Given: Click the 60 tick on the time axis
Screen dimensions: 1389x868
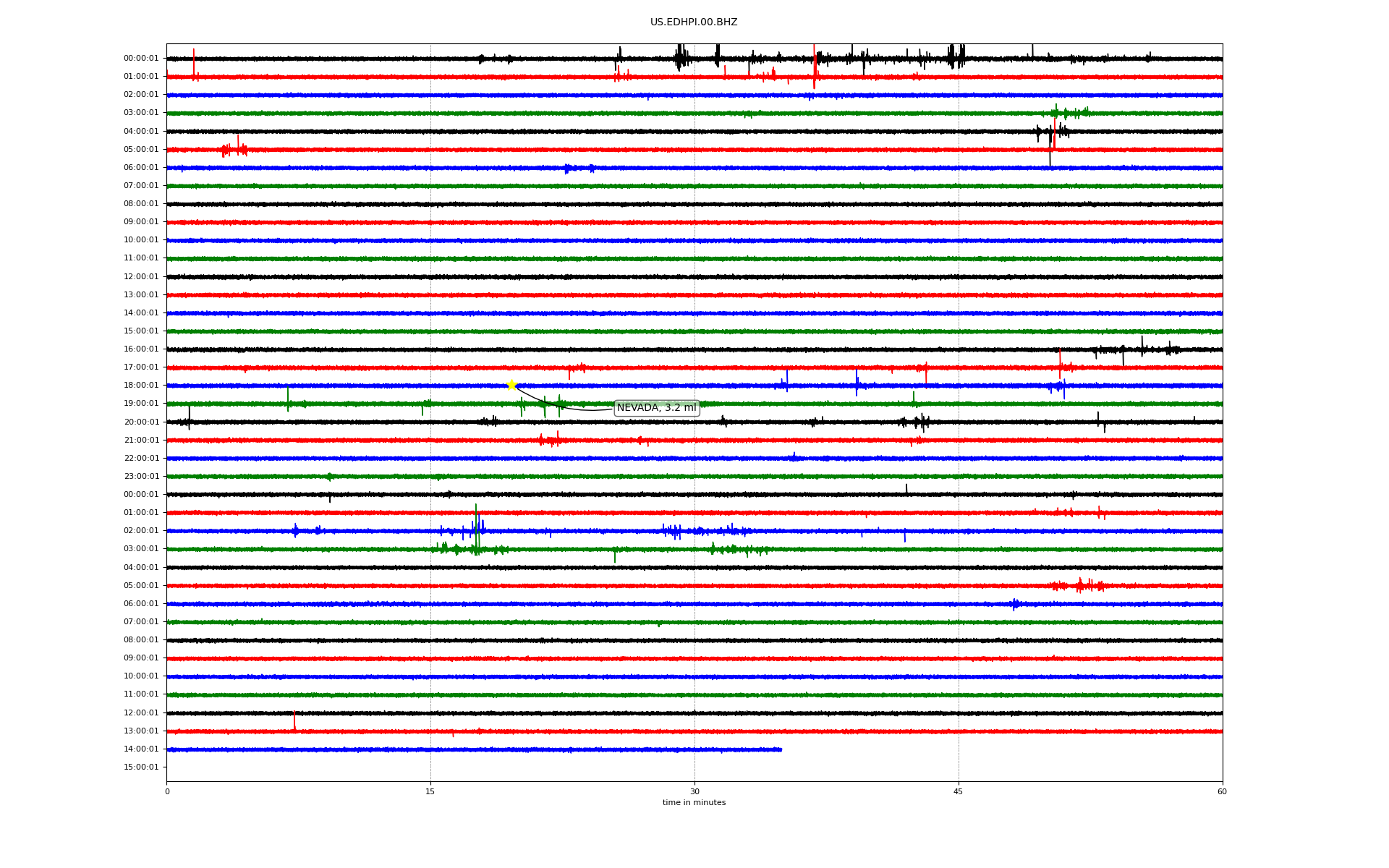Looking at the screenshot, I should (x=1222, y=791).
